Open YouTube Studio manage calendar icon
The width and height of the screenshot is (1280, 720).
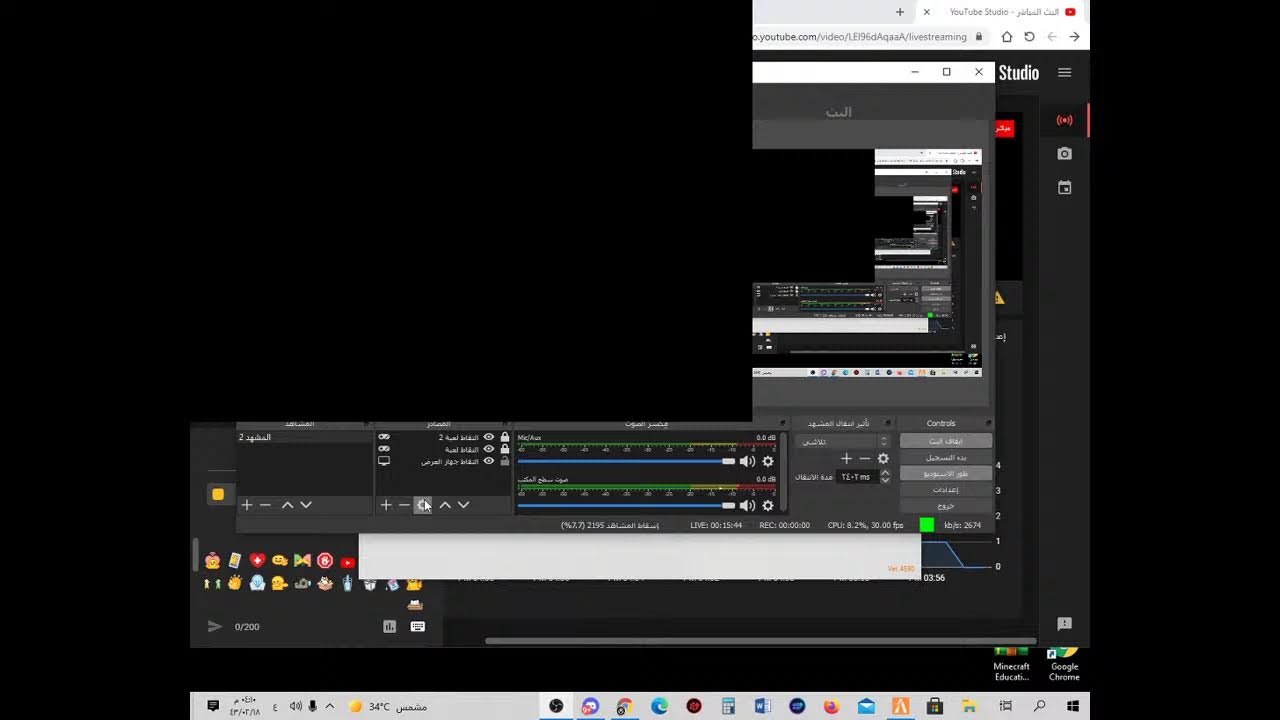(x=1064, y=187)
